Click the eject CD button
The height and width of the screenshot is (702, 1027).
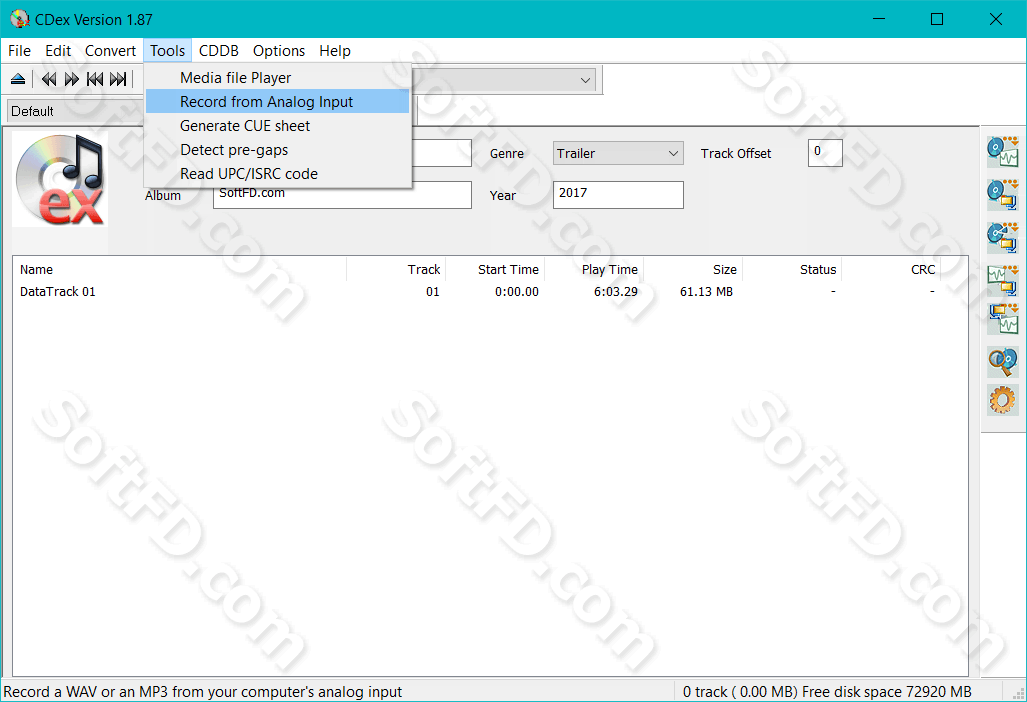pyautogui.click(x=18, y=79)
